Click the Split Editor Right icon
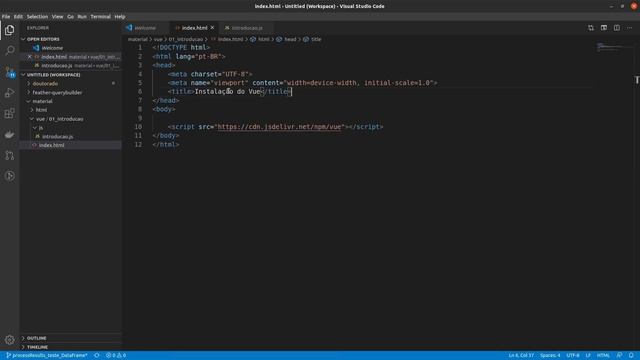 pyautogui.click(x=617, y=28)
